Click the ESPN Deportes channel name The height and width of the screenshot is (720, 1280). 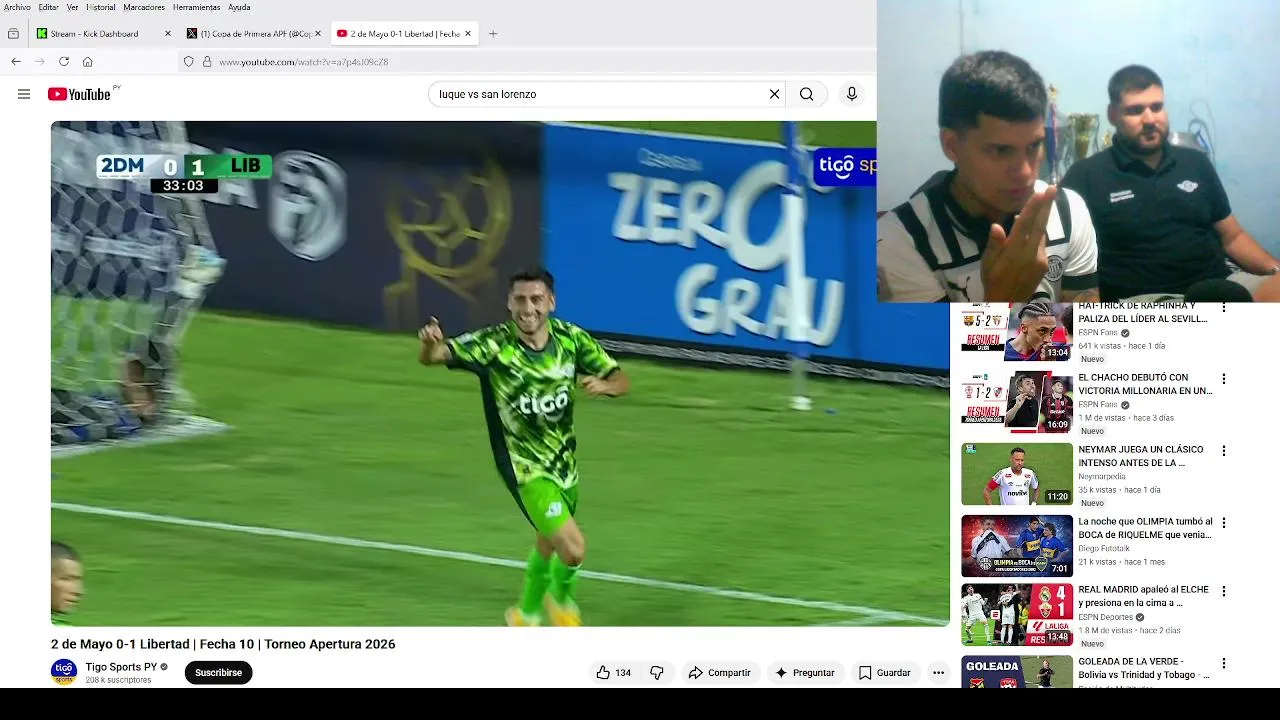[1106, 617]
